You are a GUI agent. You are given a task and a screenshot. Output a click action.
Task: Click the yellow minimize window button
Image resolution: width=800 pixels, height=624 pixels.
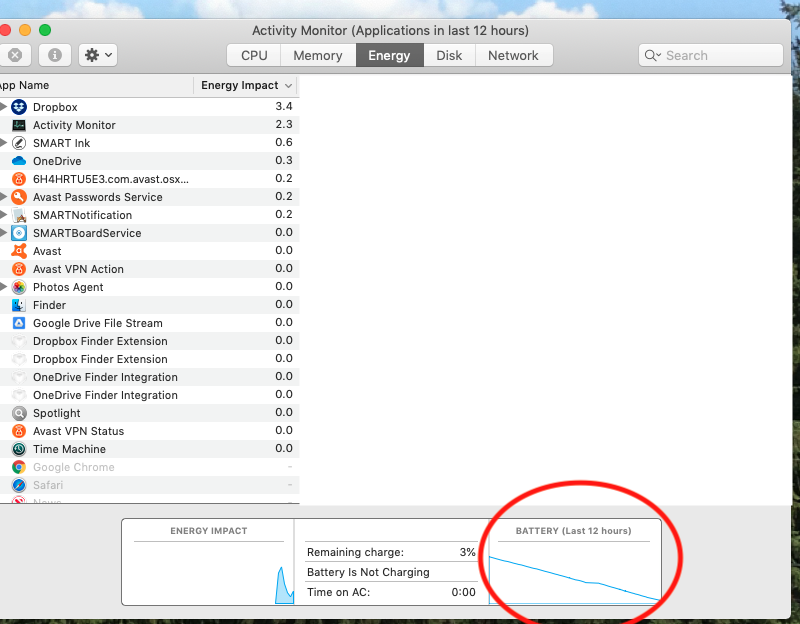click(x=24, y=30)
